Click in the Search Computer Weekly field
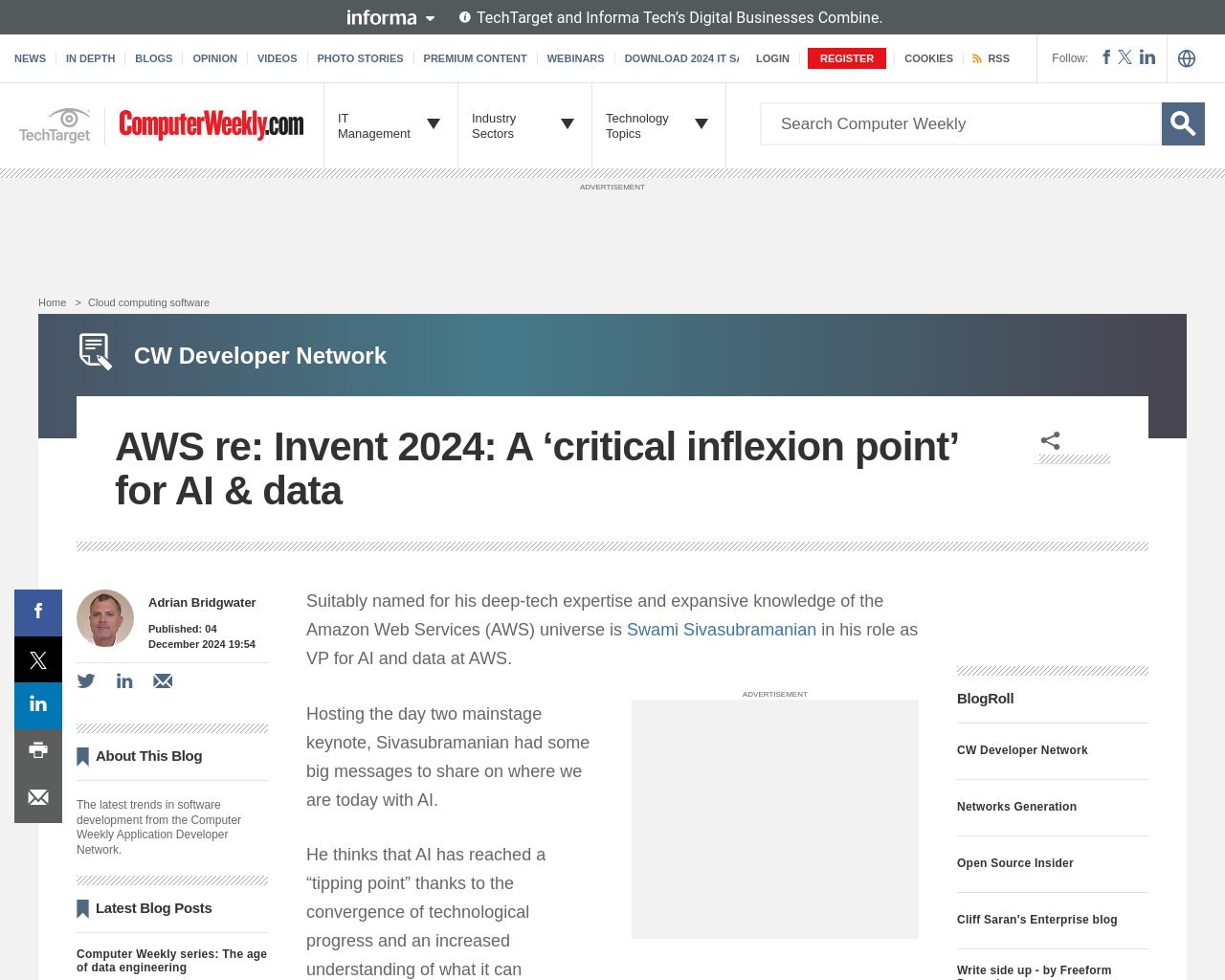Screen dimensions: 1225x980 coord(961,123)
